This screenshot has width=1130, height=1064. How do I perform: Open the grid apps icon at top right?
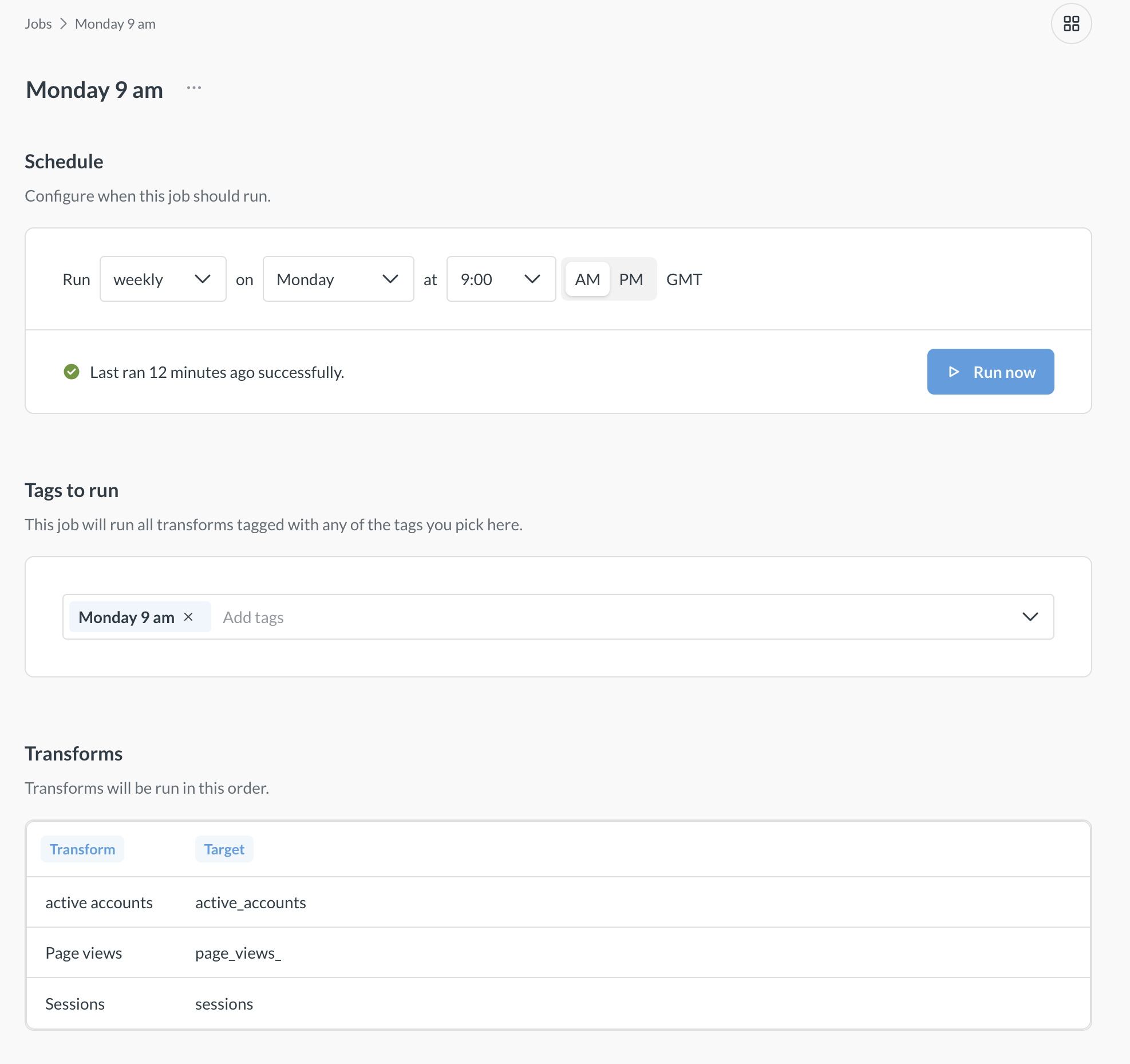tap(1071, 23)
